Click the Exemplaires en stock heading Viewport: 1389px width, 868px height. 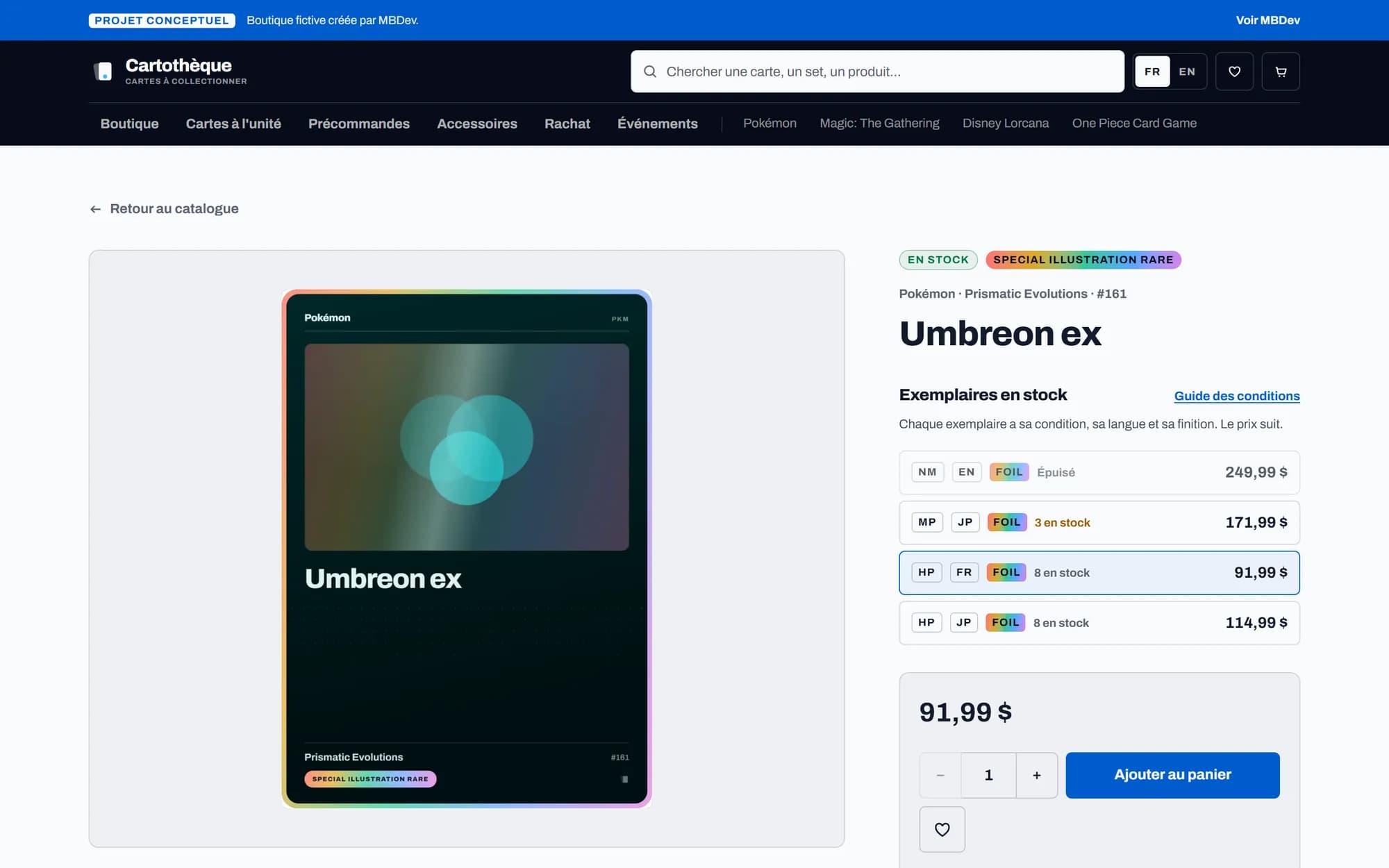pos(983,394)
